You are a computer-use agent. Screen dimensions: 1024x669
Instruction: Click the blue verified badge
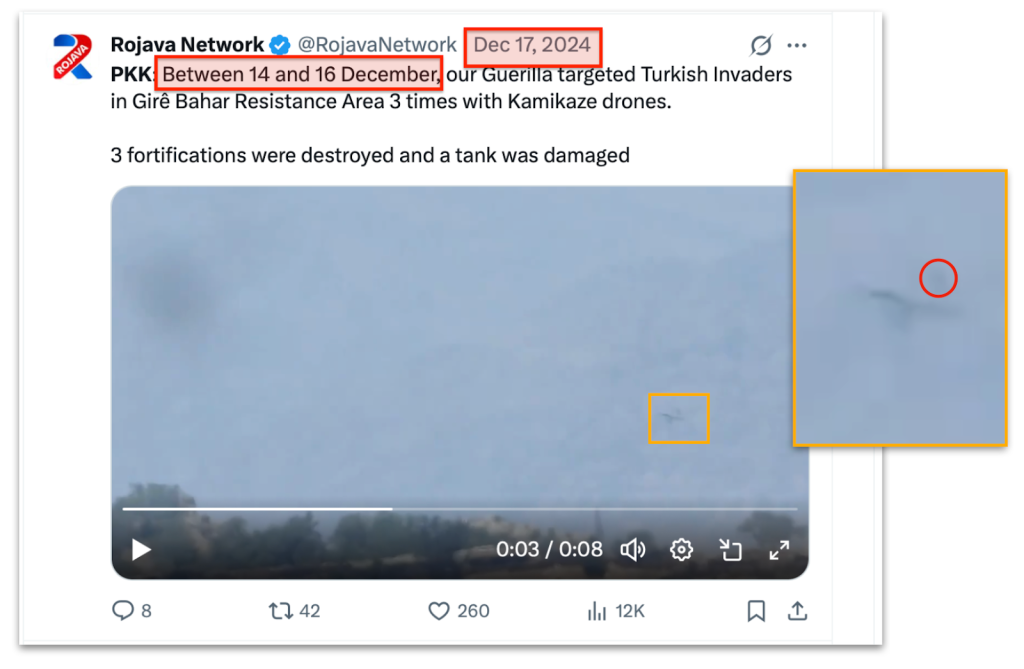[x=281, y=45]
